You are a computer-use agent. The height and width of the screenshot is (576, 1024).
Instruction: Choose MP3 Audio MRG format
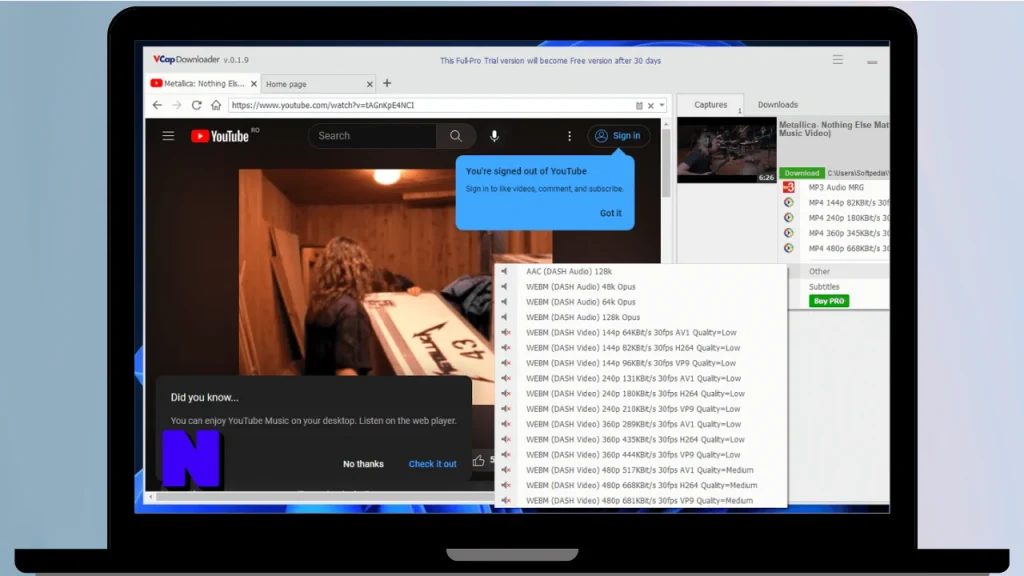click(836, 187)
